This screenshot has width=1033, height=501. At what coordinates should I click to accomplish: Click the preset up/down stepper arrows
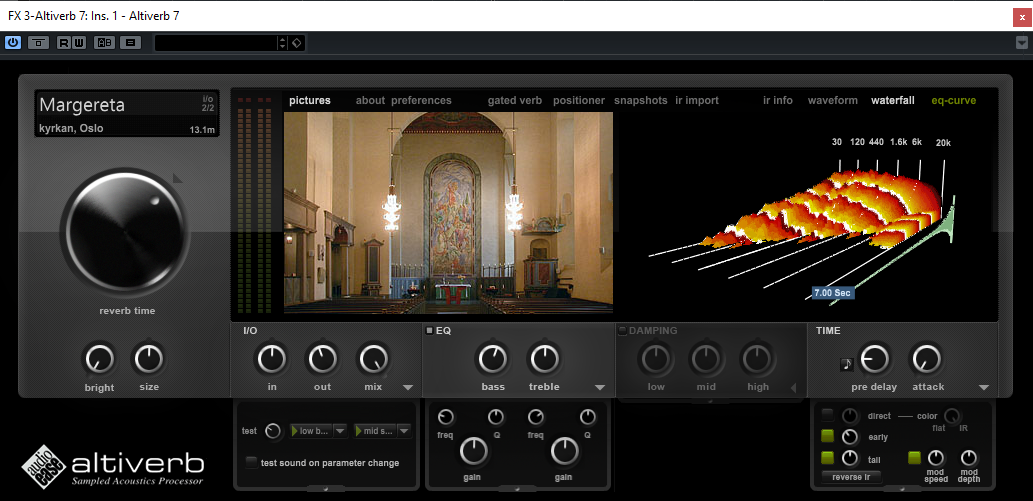tap(283, 43)
